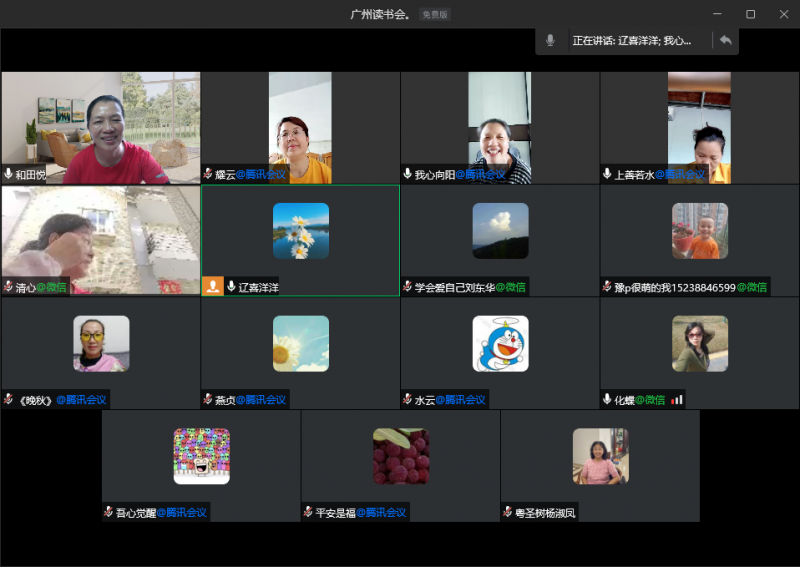Viewport: 800px width, 567px height.
Task: Click the network signal icon beside 化蝶
Action: [677, 400]
